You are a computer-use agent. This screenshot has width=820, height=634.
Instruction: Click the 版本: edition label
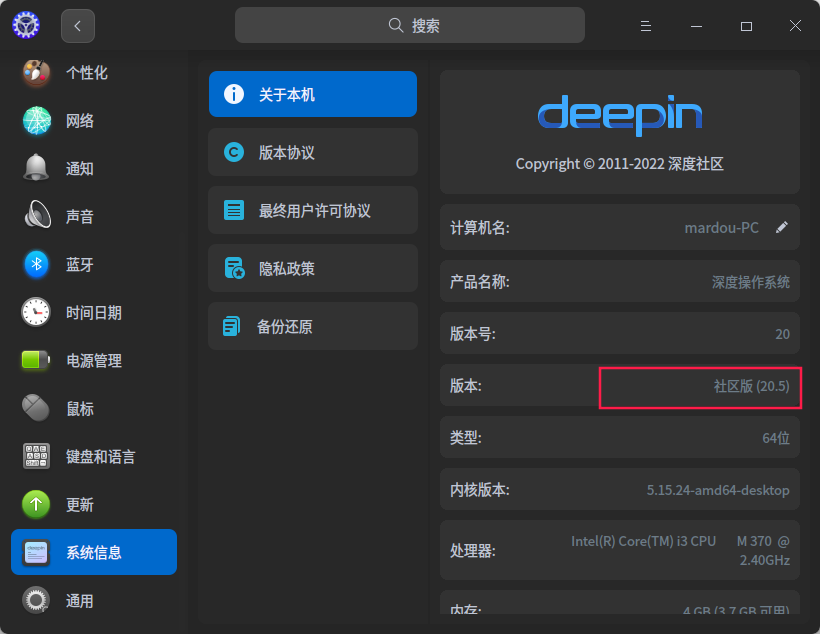click(465, 386)
